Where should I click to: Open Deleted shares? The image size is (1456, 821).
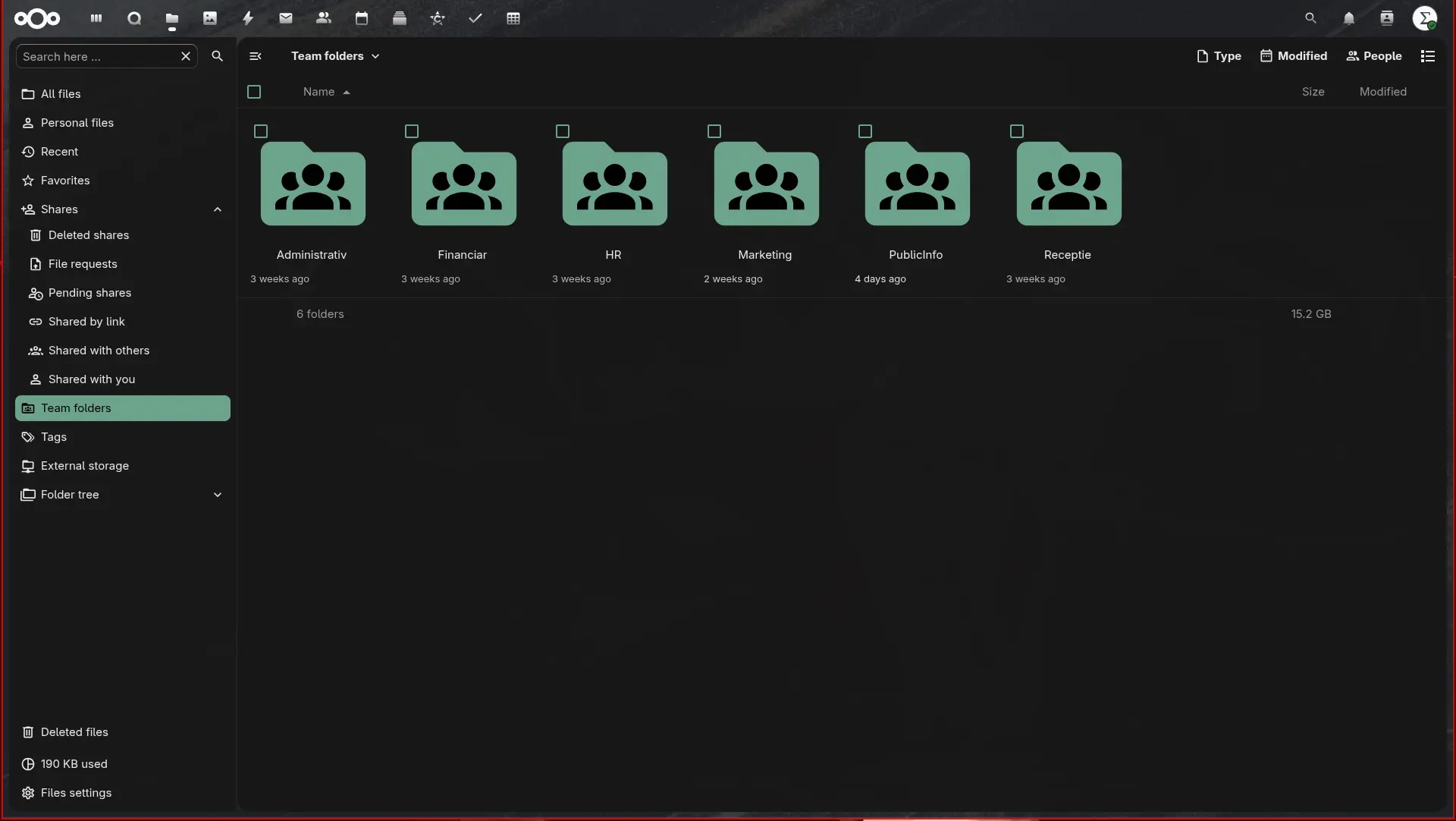pos(127,235)
